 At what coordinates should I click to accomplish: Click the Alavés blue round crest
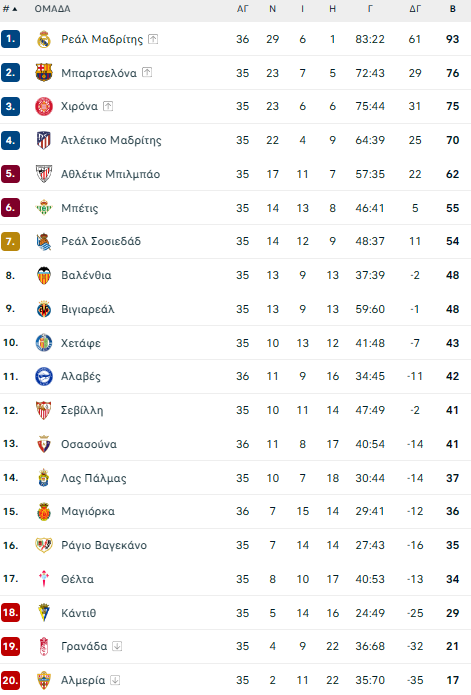[x=44, y=376]
